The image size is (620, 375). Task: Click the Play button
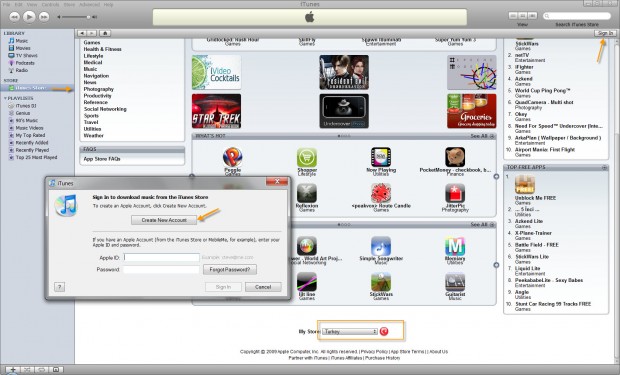tap(29, 17)
